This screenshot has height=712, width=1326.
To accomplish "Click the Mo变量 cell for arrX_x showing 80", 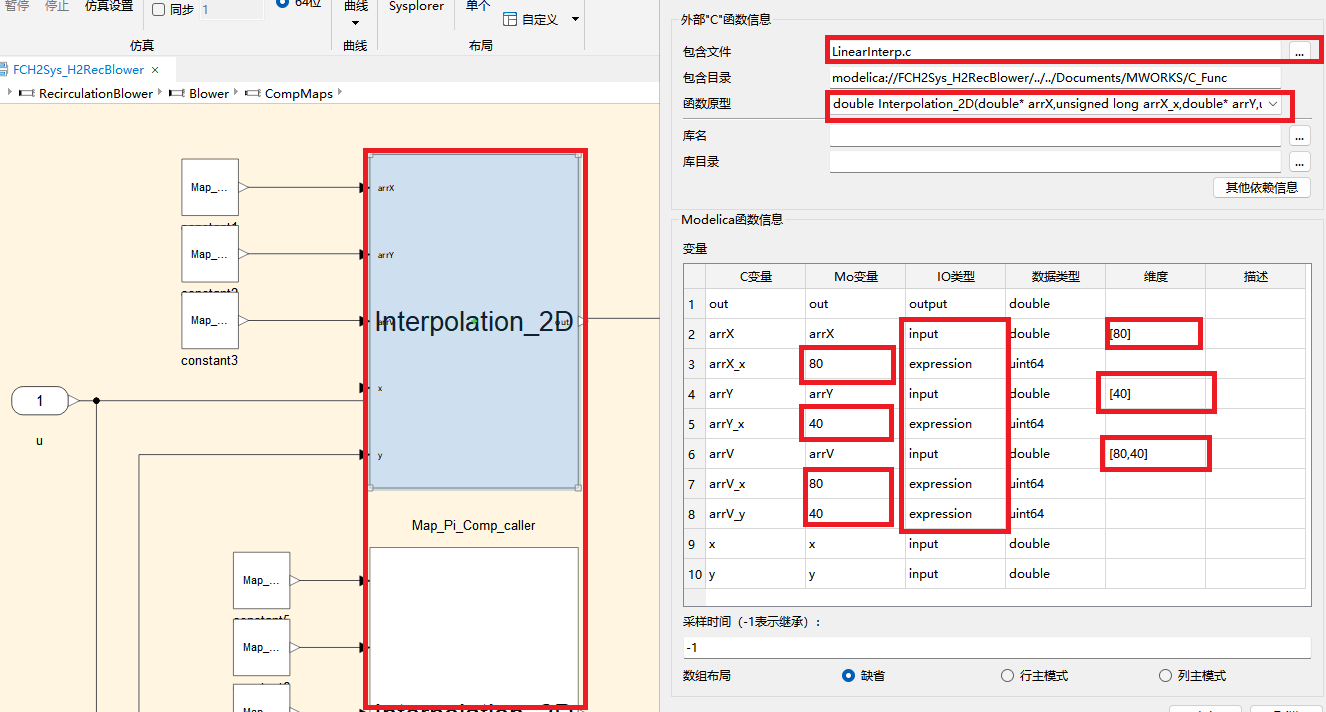I will (x=855, y=364).
